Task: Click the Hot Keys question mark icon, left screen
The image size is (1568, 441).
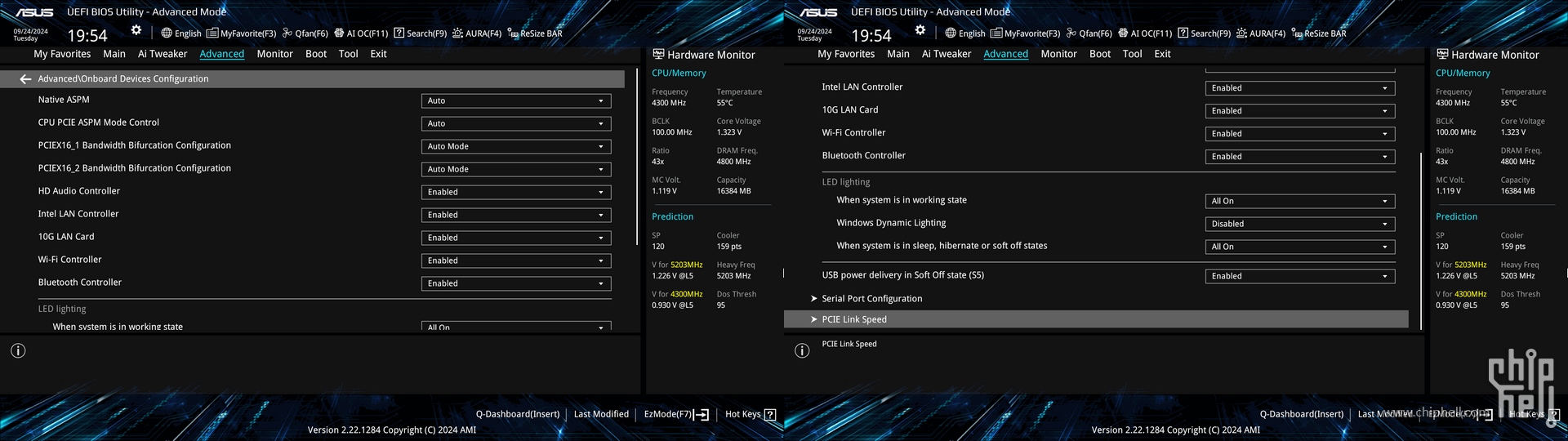Action: coord(770,415)
